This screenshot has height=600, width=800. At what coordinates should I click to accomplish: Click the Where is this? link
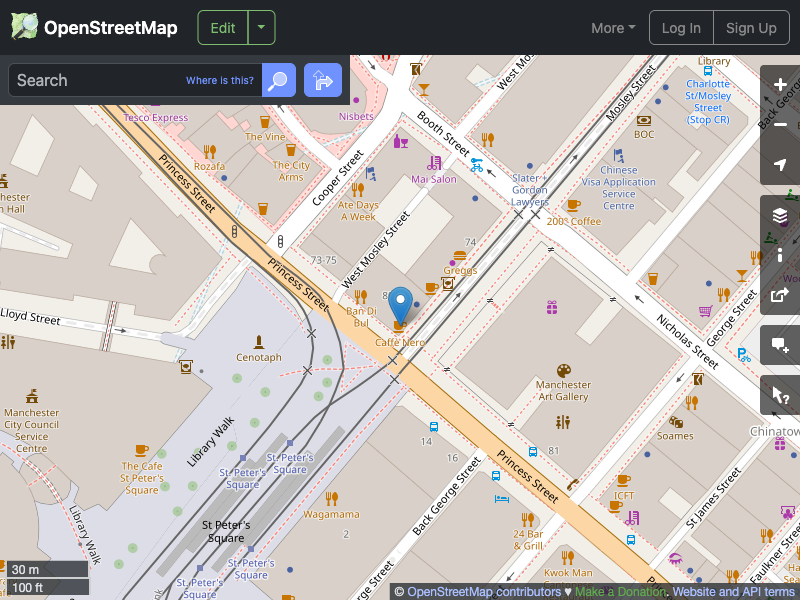pos(219,80)
